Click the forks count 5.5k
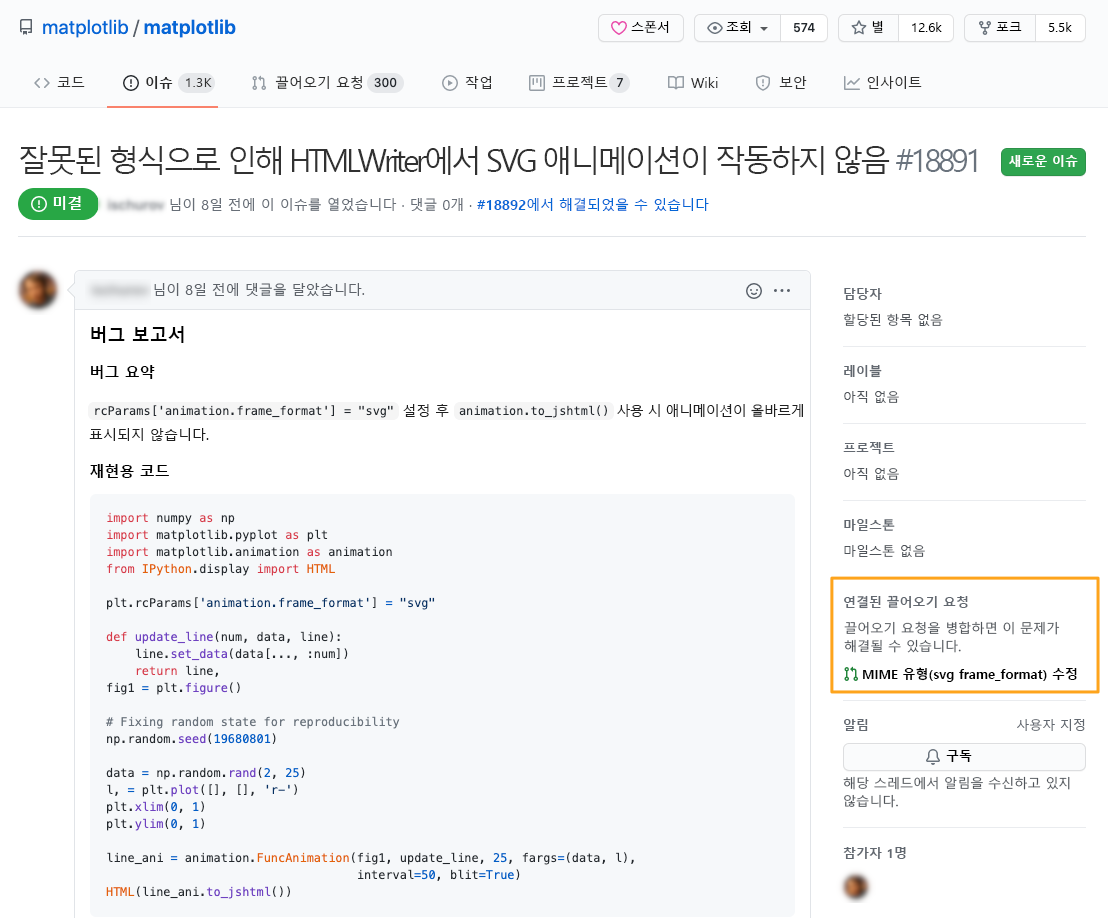Screen dimensions: 1108x918 coord(1060,28)
